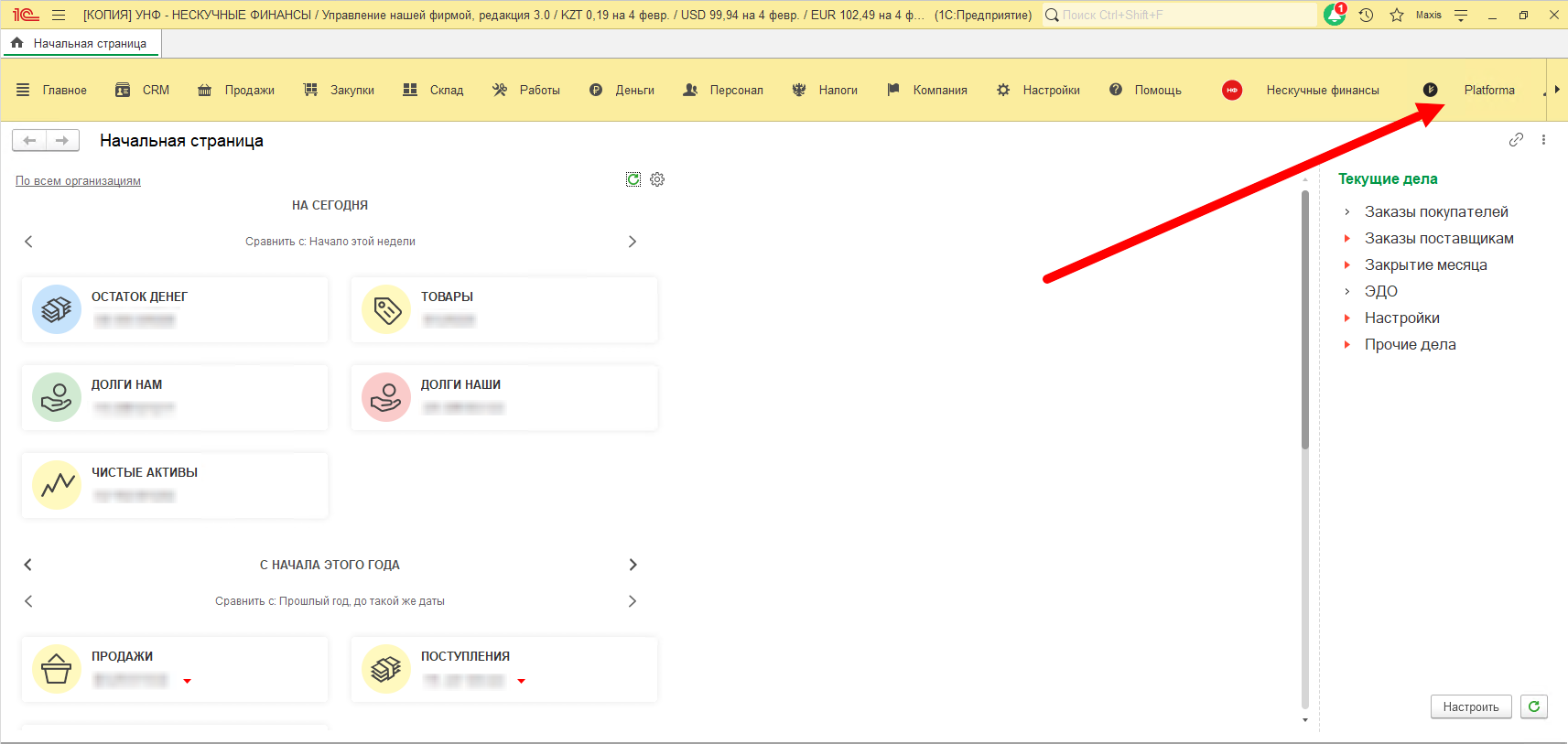Click the Остаток денег money icon
The width and height of the screenshot is (1568, 744).
pos(57,309)
